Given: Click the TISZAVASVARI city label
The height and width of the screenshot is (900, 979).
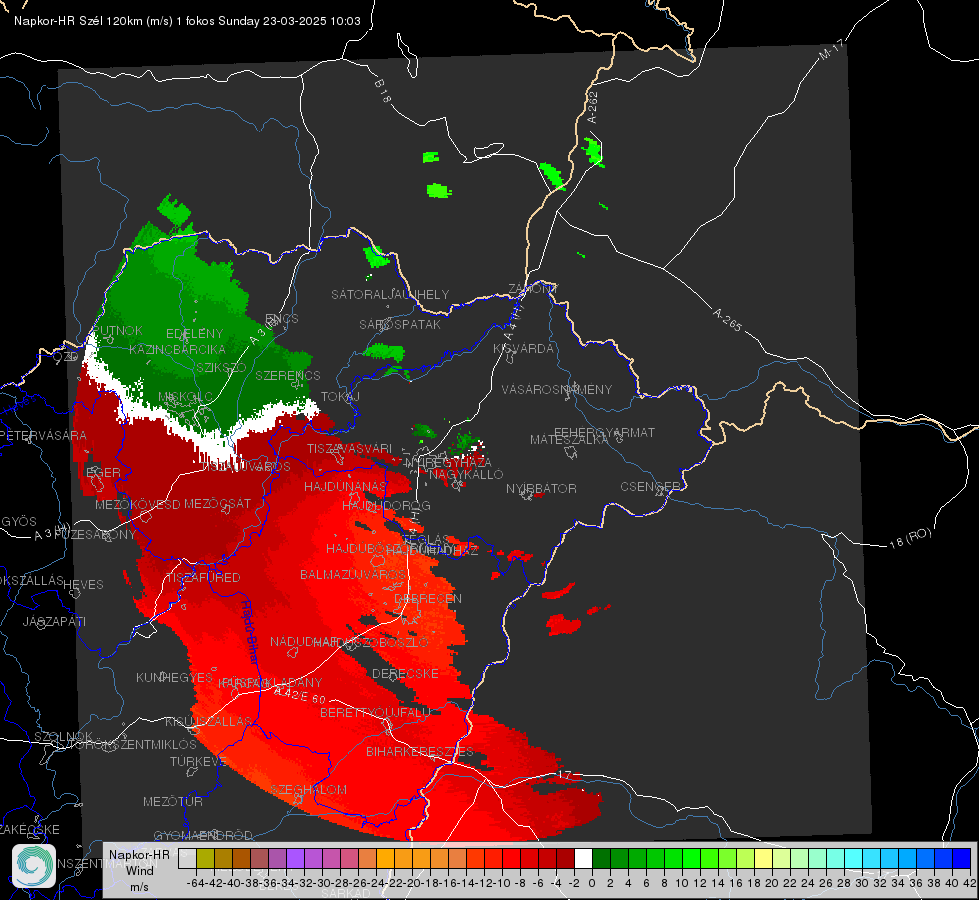Looking at the screenshot, I should click(350, 449).
